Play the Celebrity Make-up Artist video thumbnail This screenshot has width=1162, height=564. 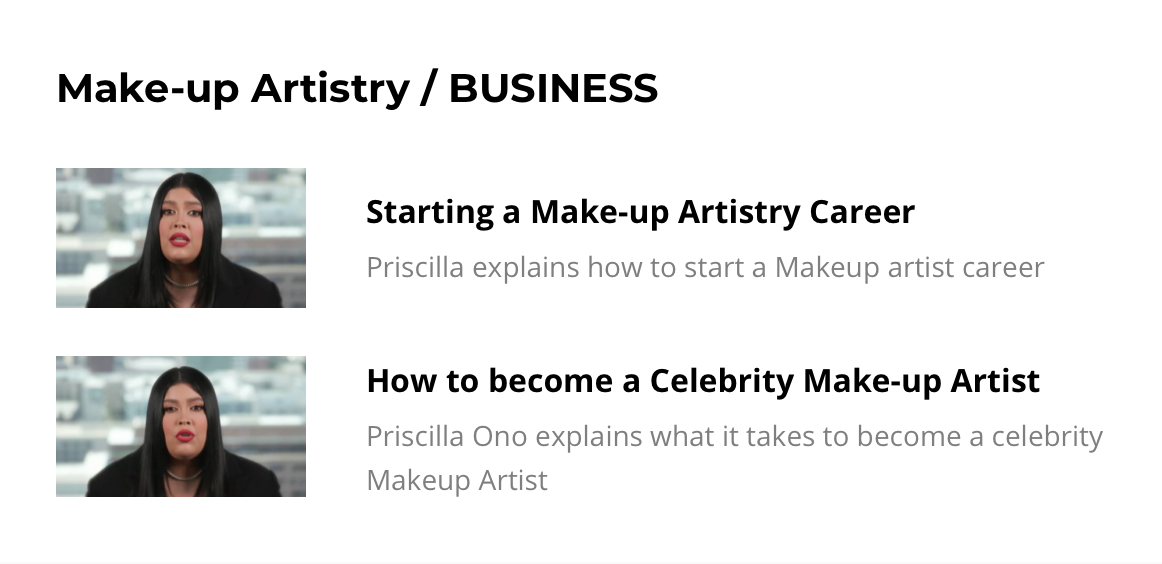tap(181, 426)
